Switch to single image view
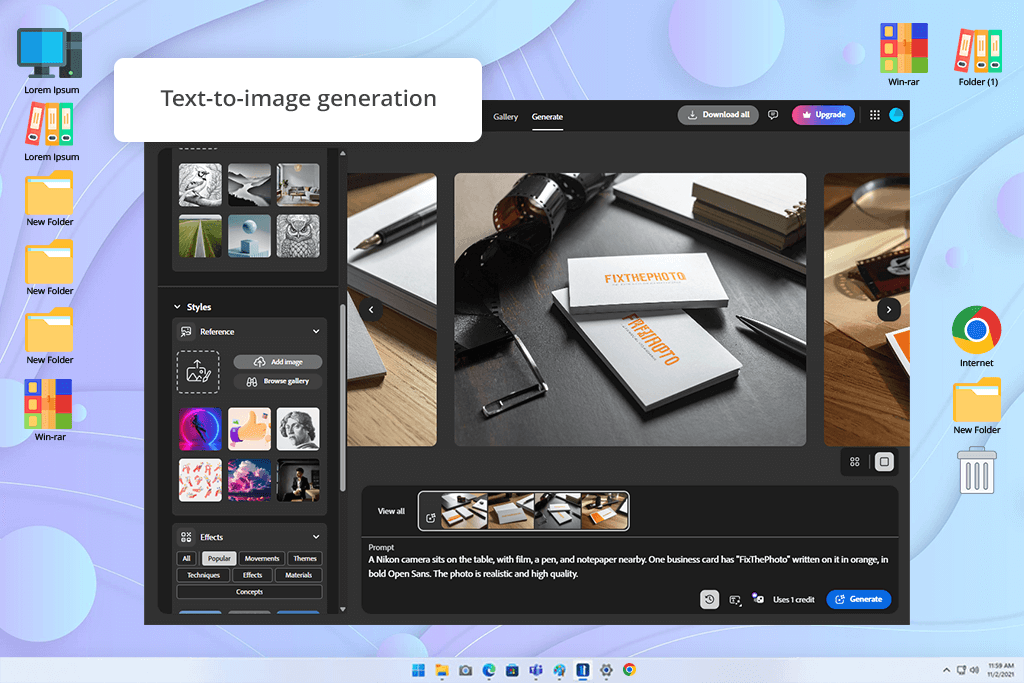 (884, 462)
